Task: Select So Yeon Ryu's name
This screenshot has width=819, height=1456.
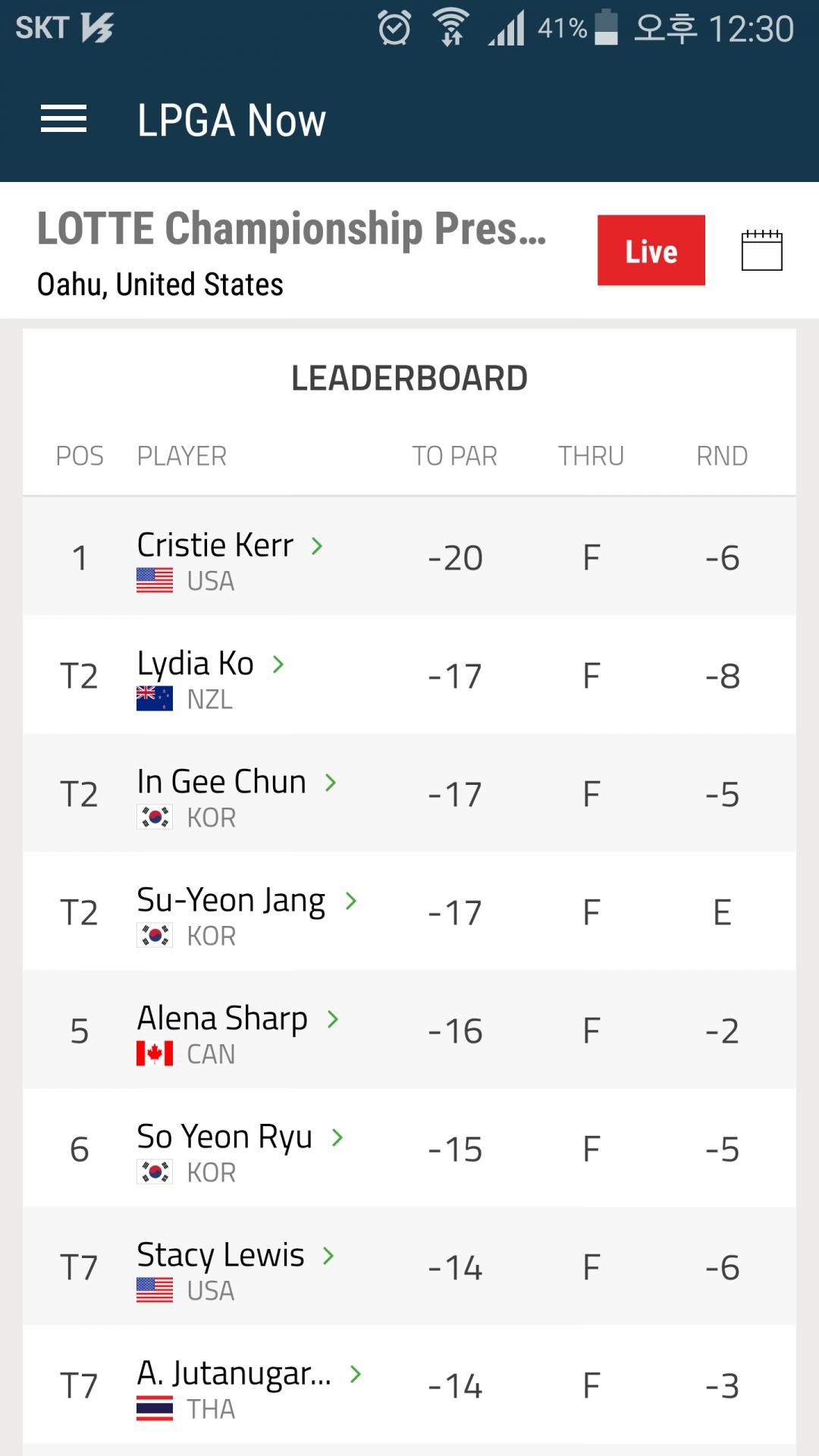Action: point(224,1137)
